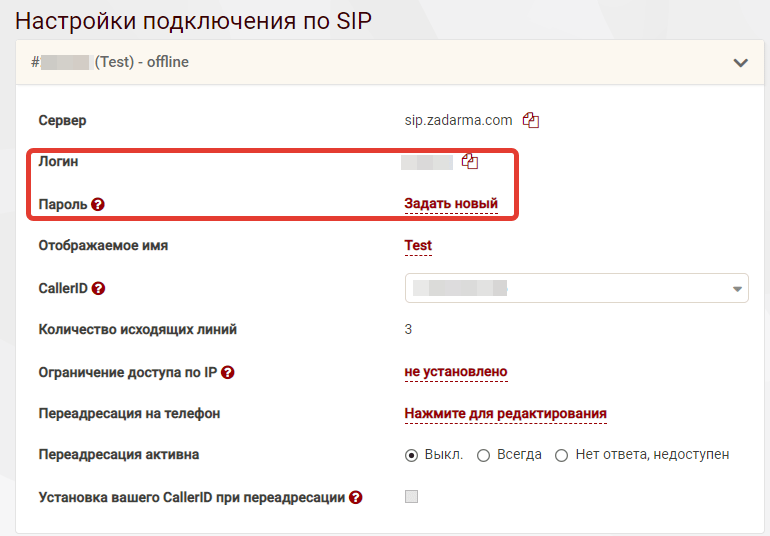
Task: Click the sip.zadarma.com server text
Action: tap(458, 120)
